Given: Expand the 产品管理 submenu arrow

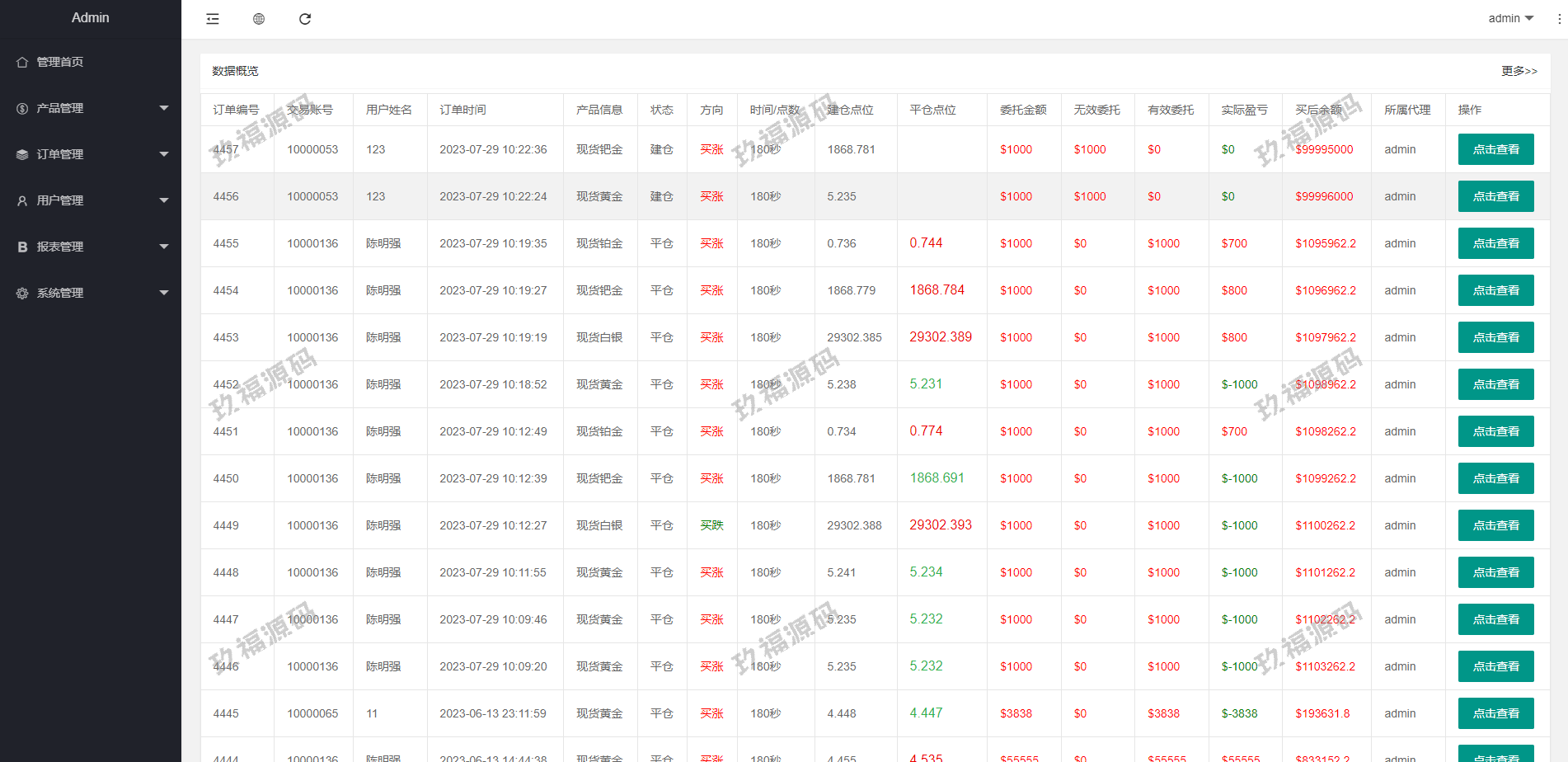Looking at the screenshot, I should click(x=163, y=108).
